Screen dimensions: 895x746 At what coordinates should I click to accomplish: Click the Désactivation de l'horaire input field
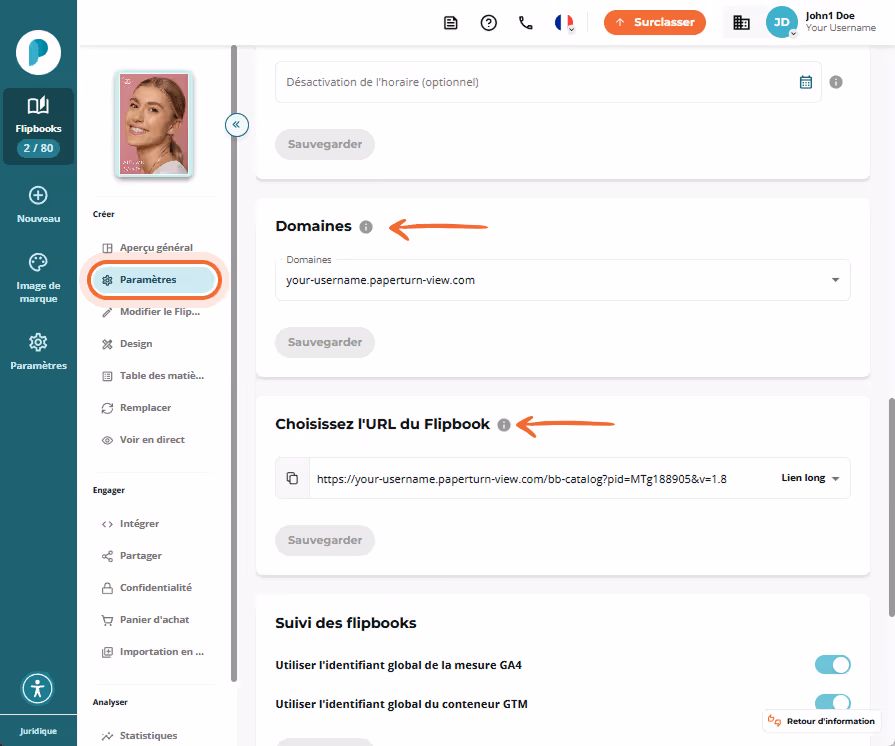coord(548,82)
